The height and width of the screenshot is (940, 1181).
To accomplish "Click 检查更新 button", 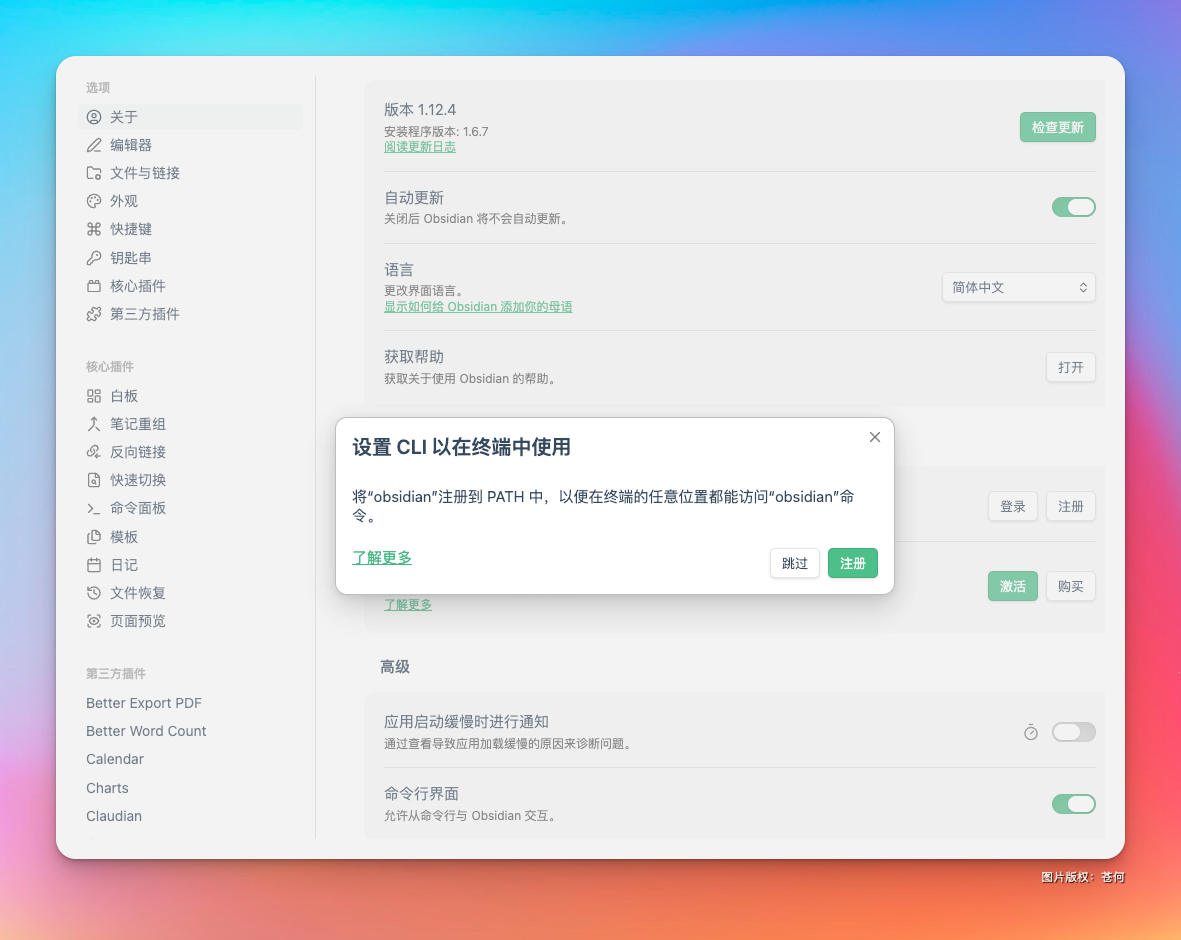I will [x=1057, y=127].
